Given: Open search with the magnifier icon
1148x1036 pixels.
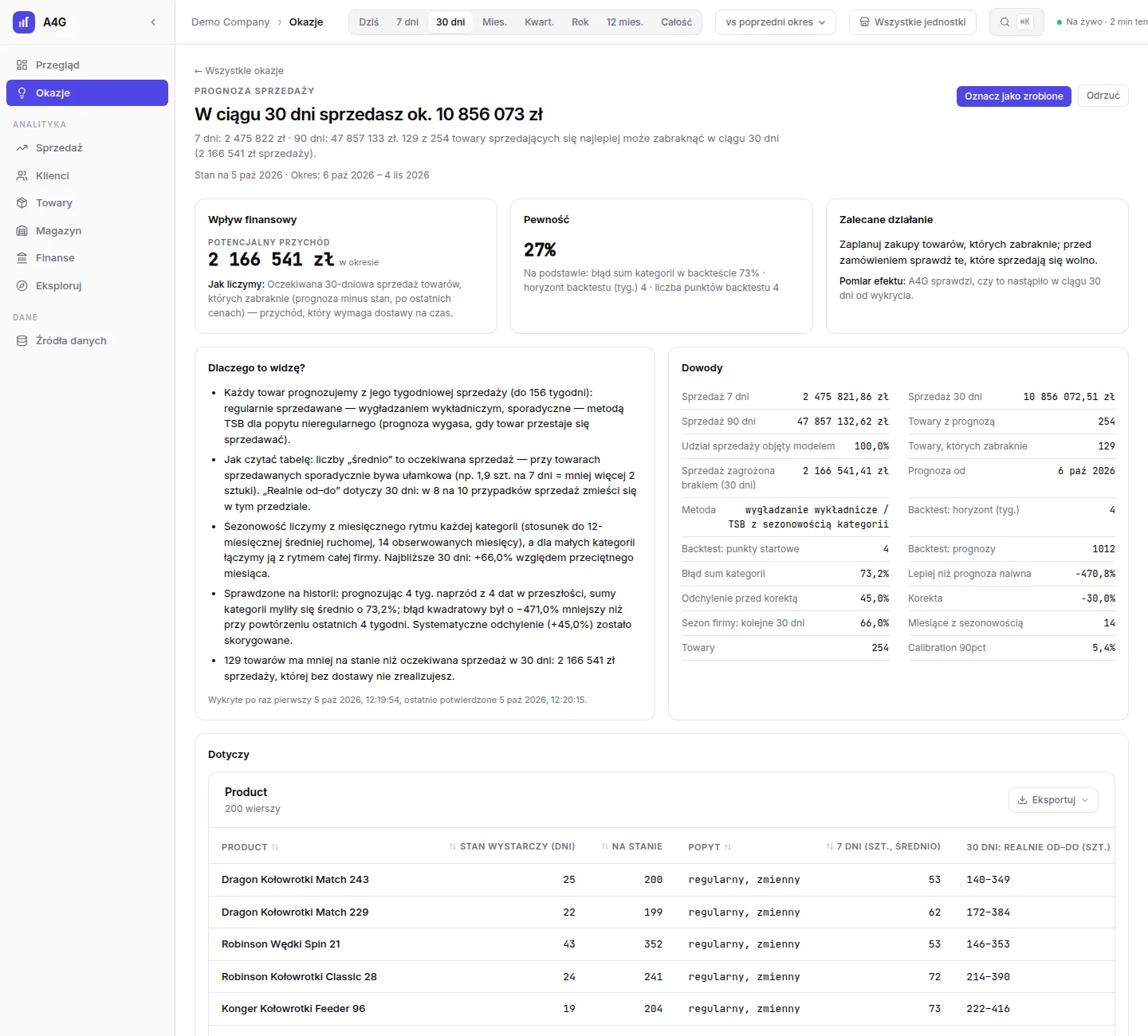Looking at the screenshot, I should (1005, 22).
